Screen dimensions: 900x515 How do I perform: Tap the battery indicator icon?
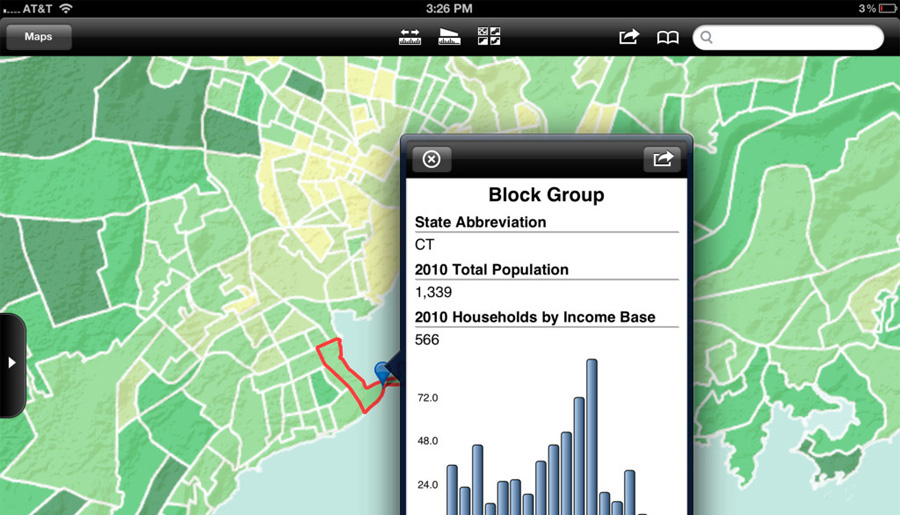point(888,9)
